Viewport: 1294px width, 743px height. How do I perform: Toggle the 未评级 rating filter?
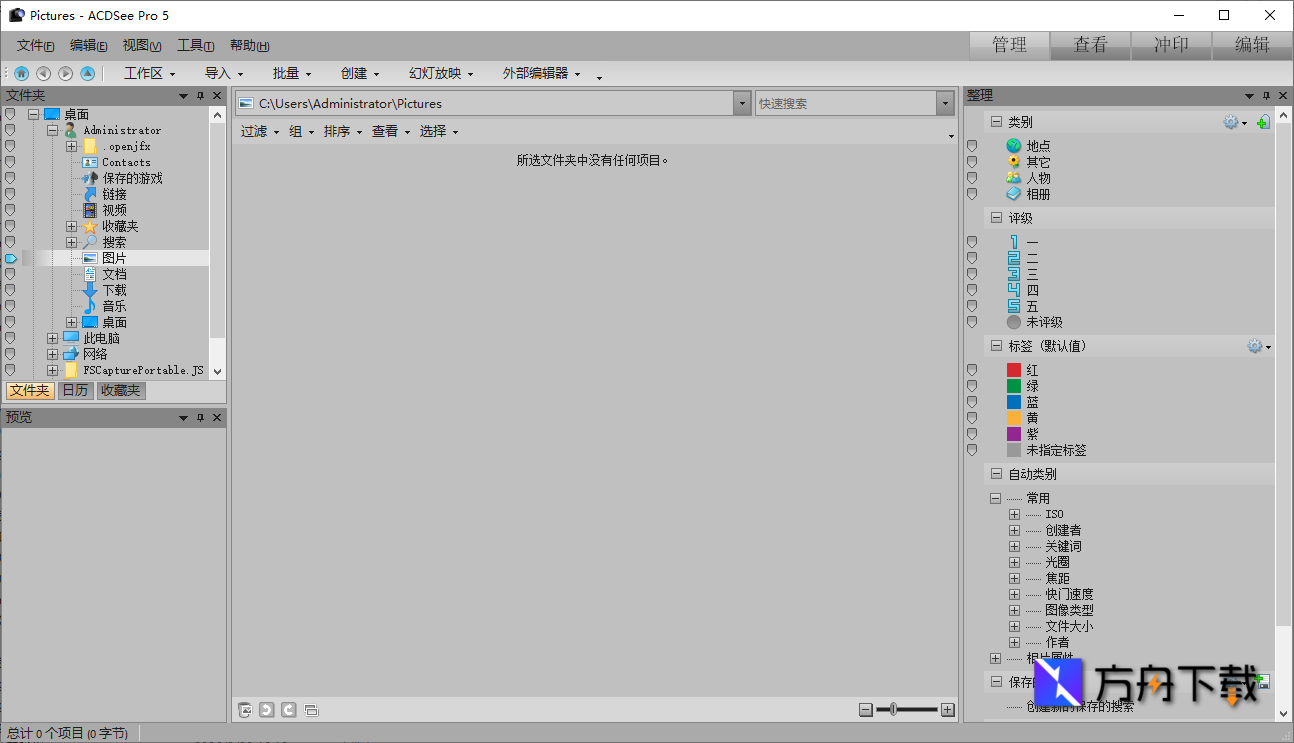tap(971, 321)
